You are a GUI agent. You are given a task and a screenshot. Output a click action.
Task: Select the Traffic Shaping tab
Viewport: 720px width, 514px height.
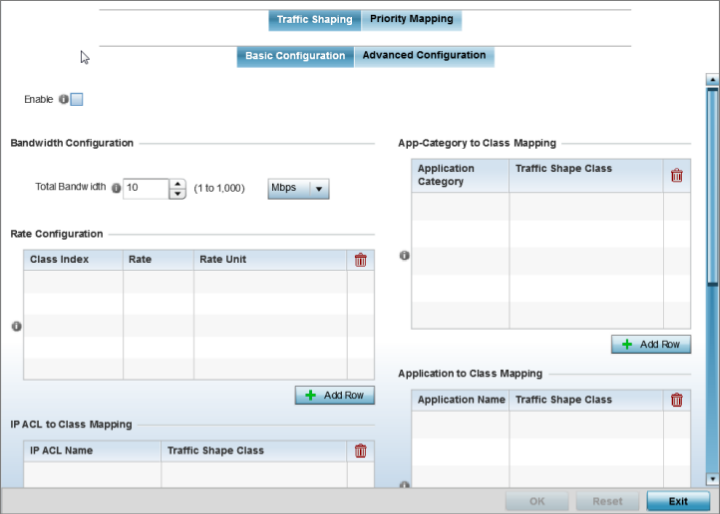pos(314,19)
